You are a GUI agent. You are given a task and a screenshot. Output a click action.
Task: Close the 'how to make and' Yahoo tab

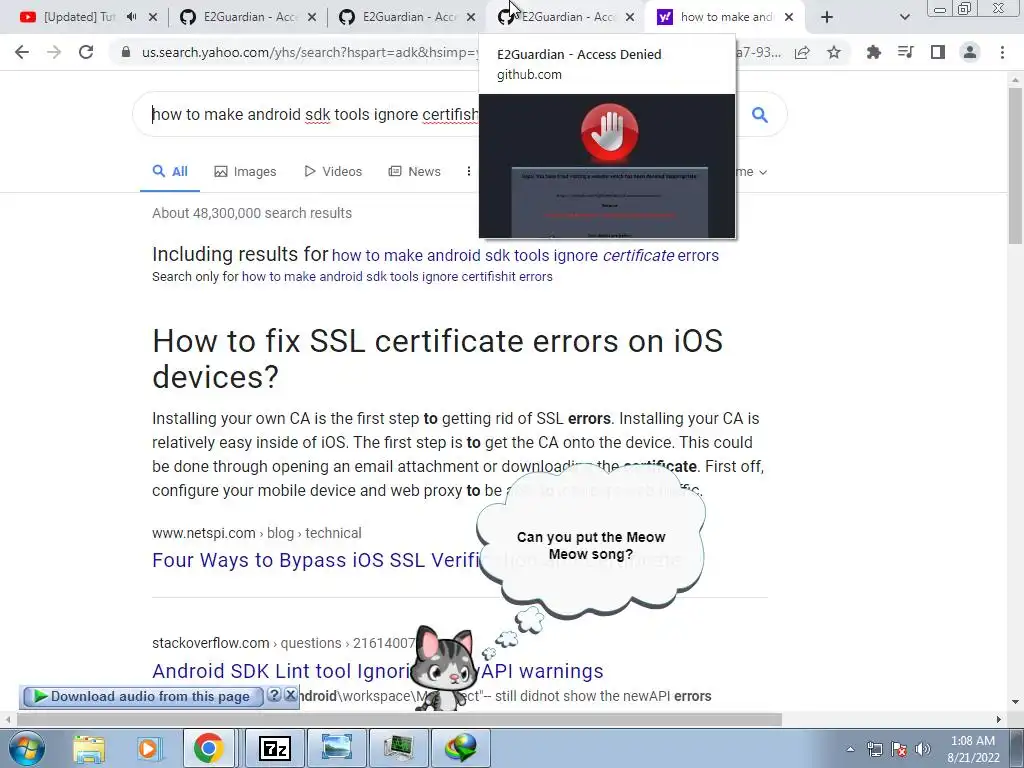click(x=789, y=17)
